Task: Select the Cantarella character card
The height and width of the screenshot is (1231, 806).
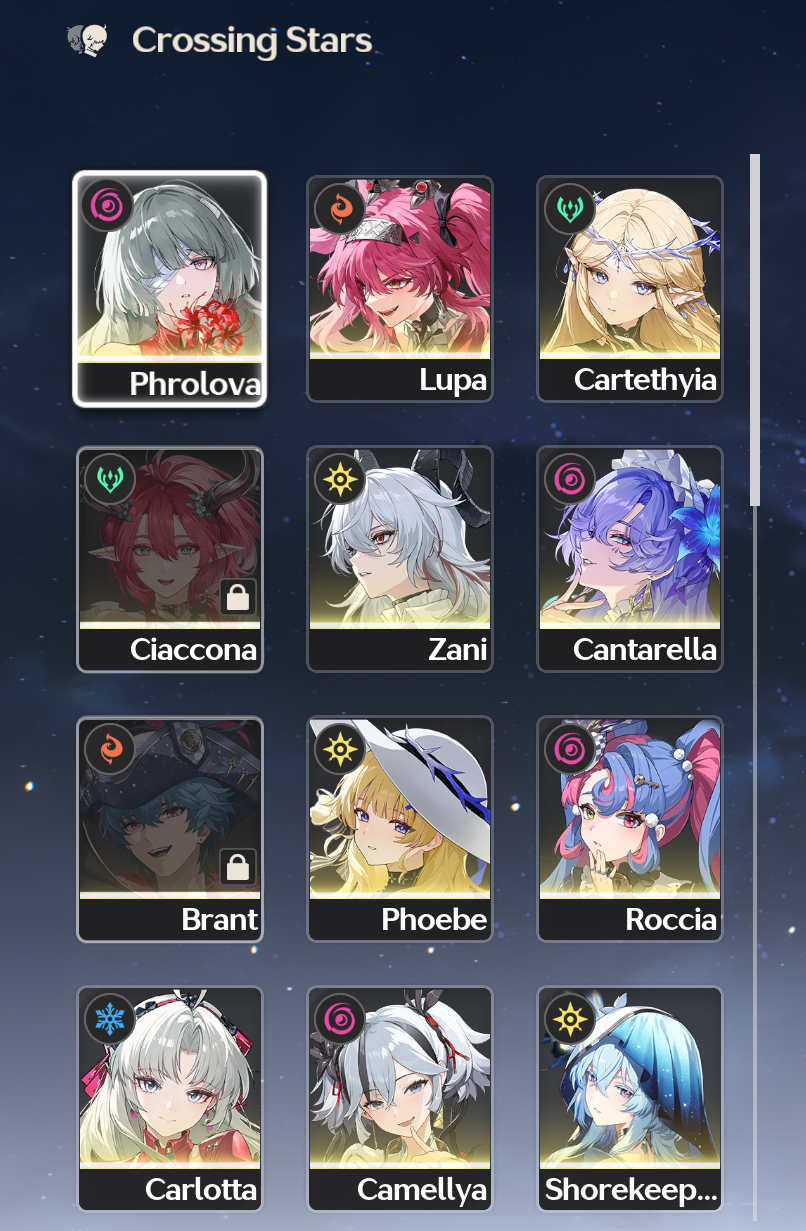Action: tap(630, 559)
